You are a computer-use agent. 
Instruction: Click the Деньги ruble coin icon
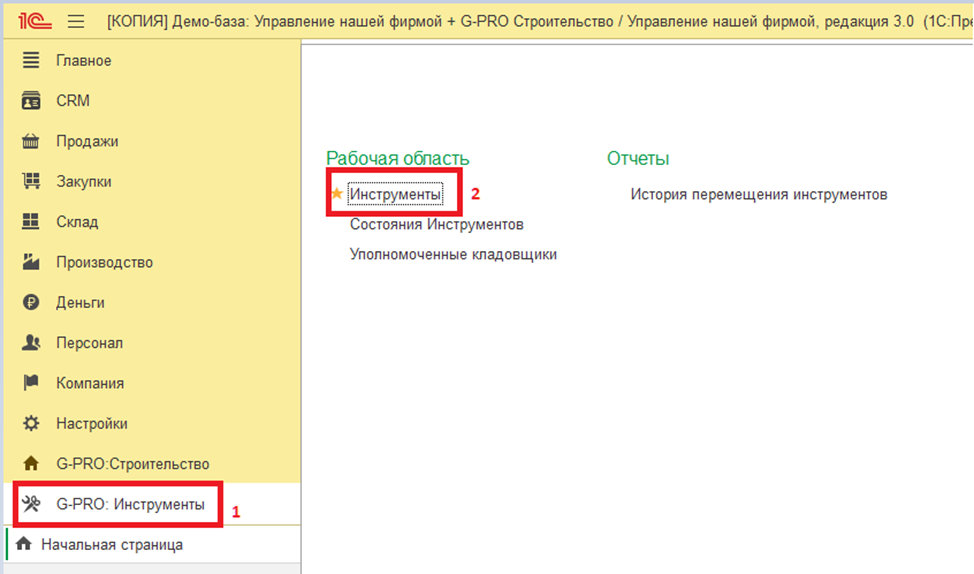31,303
